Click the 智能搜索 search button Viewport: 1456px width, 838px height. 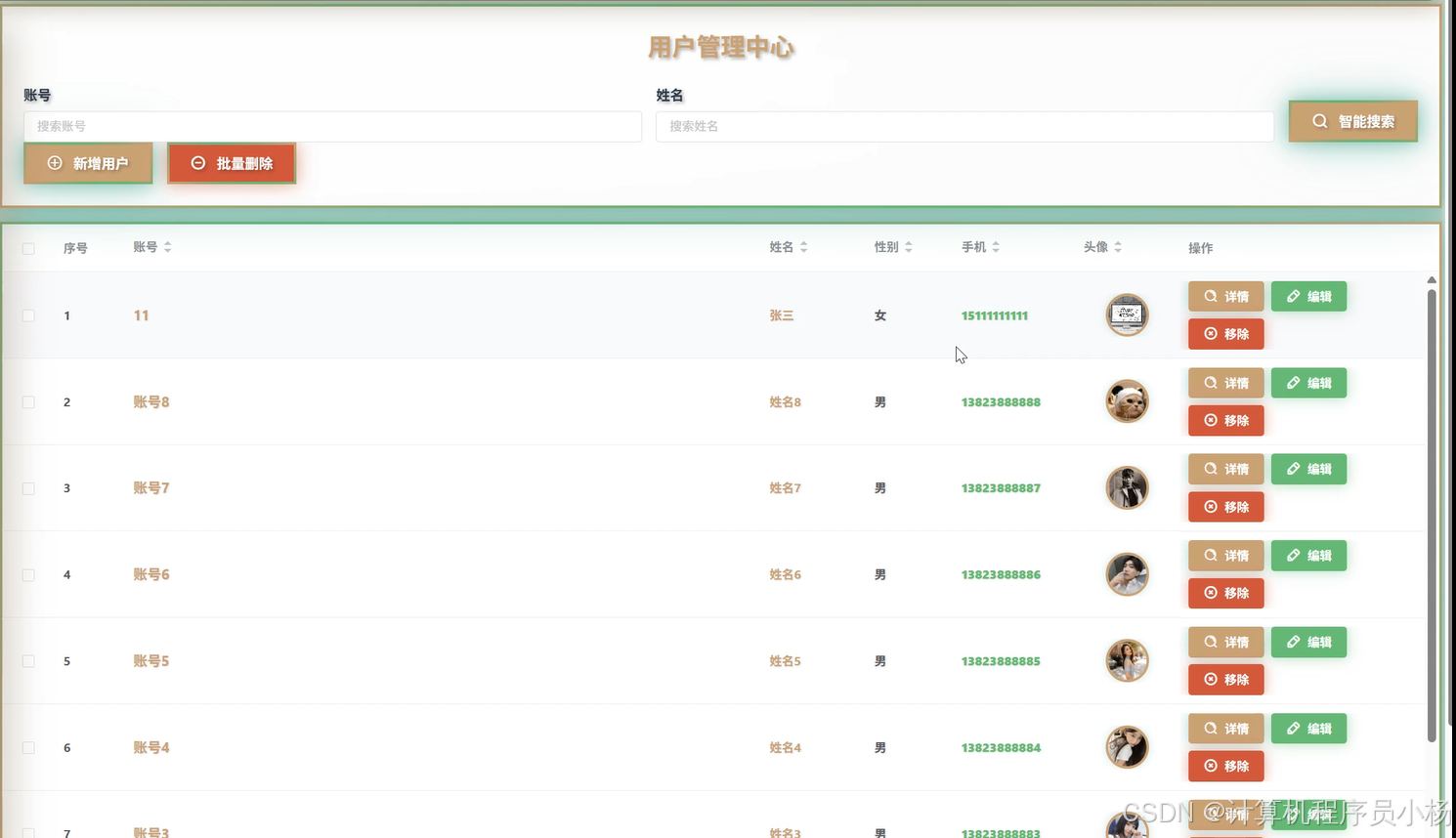click(x=1352, y=121)
